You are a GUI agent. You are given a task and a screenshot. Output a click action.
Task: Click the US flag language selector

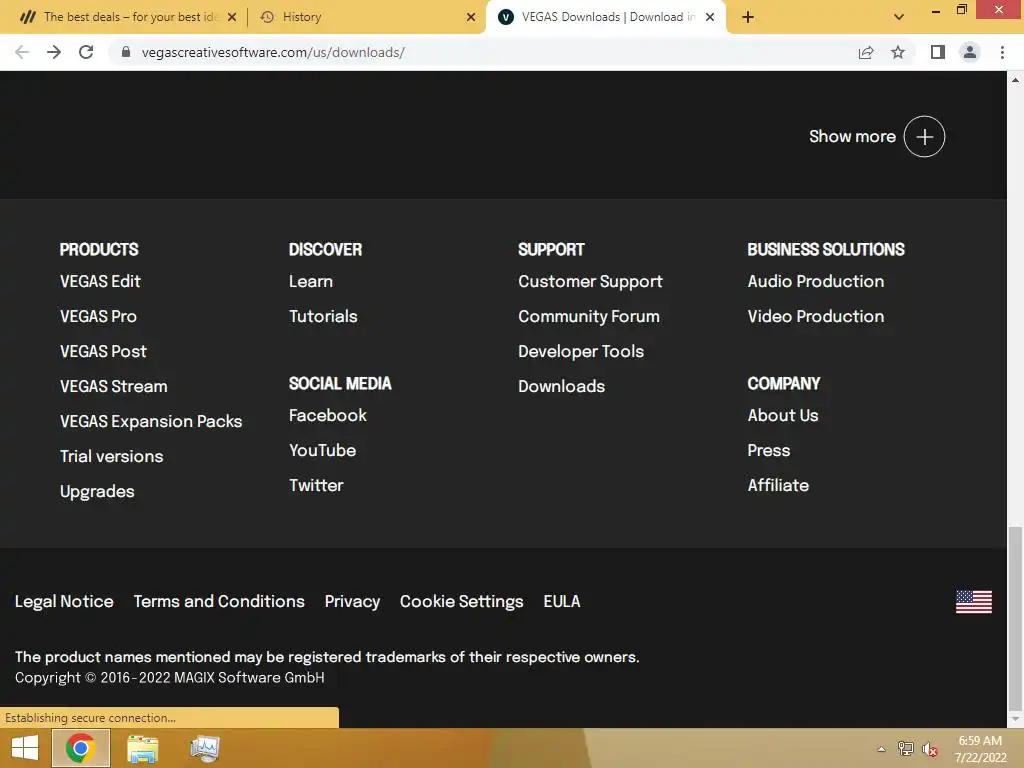point(974,601)
